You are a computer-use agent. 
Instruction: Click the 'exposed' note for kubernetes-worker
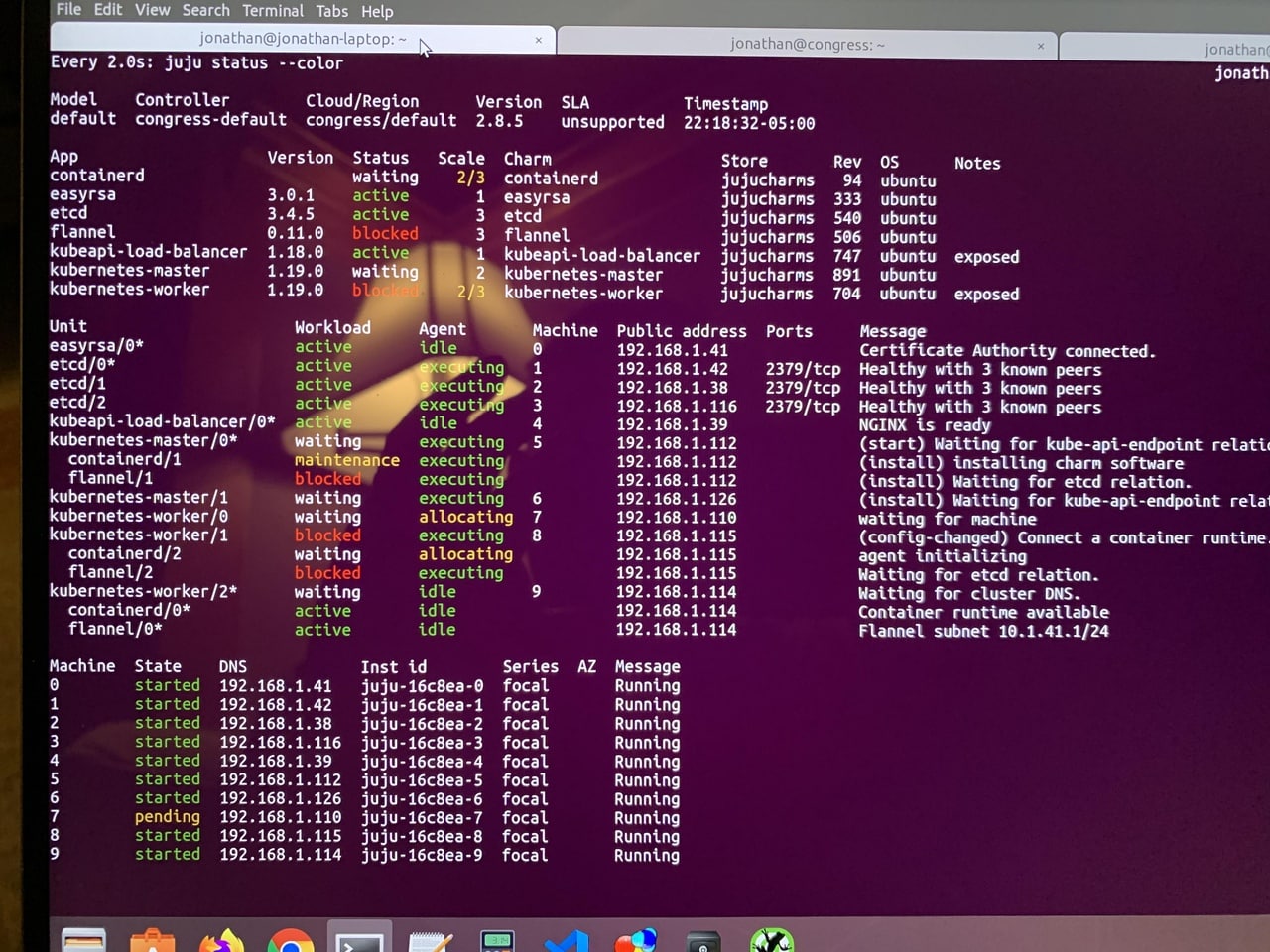pos(986,294)
